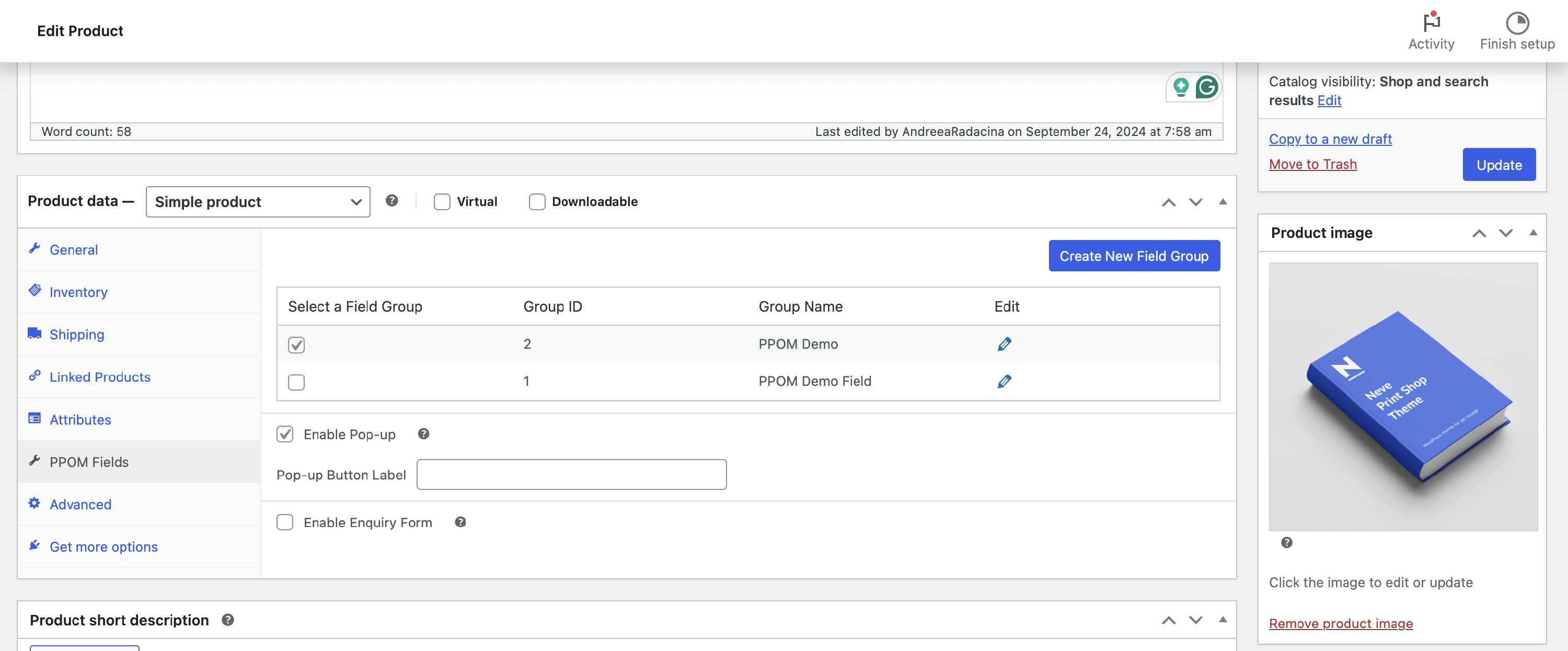This screenshot has height=651, width=1568.
Task: Click the Grammarly icon in the editor
Action: 1206,87
